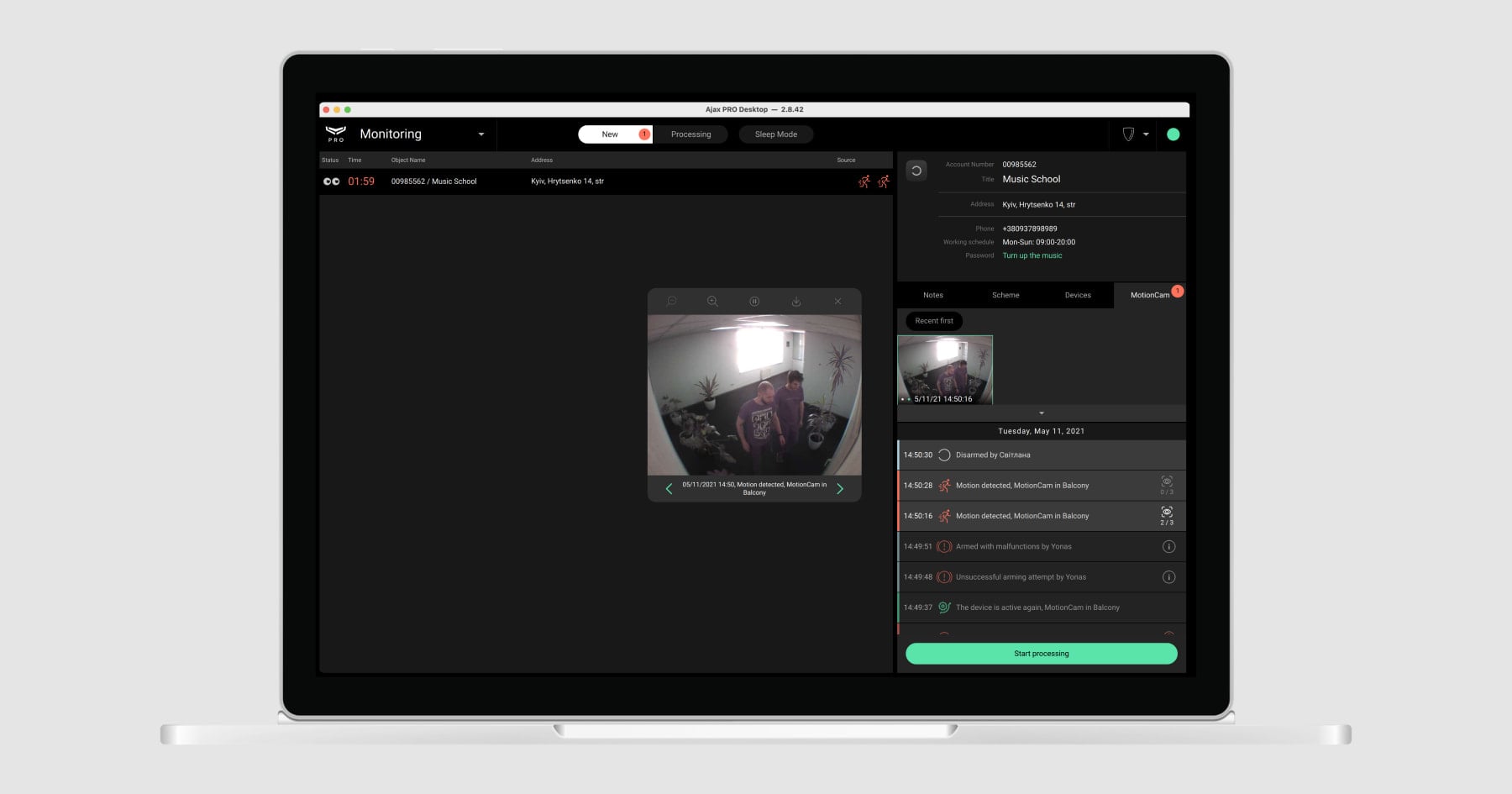The width and height of the screenshot is (1512, 794).
Task: Switch to the Devices tab
Action: pyautogui.click(x=1078, y=295)
